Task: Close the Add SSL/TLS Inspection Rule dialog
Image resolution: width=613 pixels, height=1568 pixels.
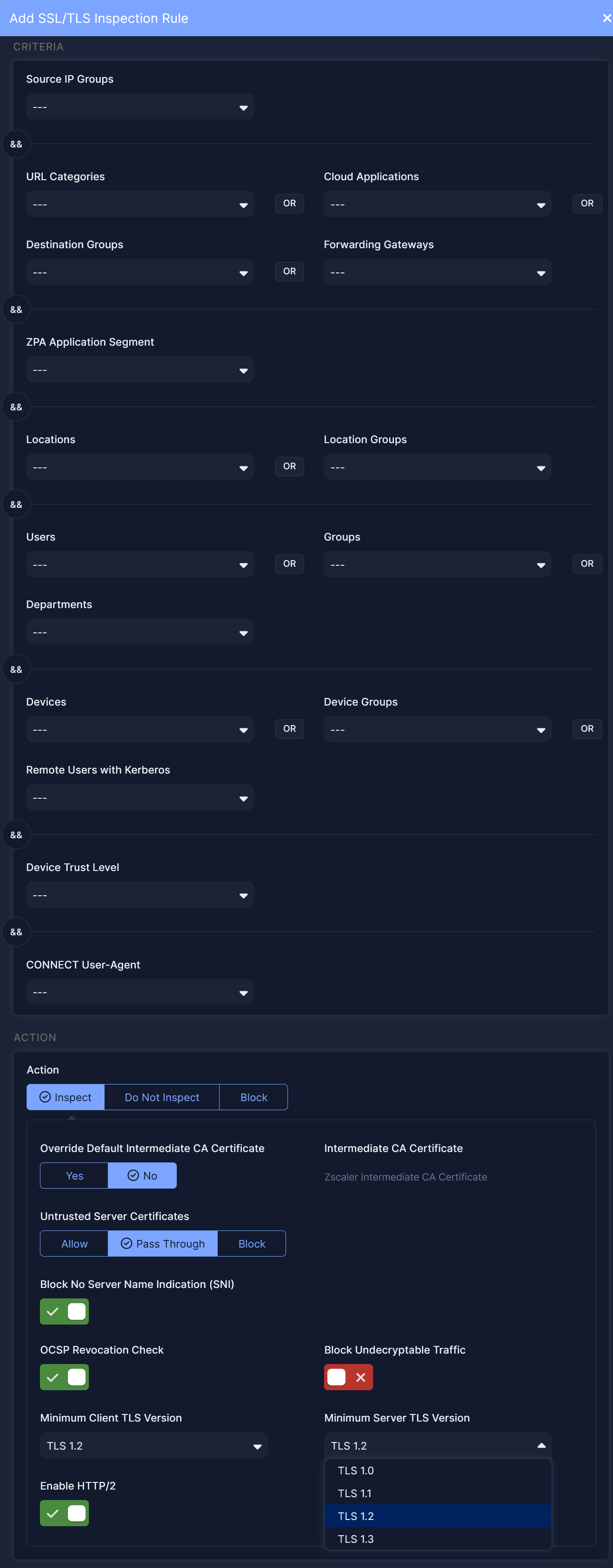Action: 606,18
